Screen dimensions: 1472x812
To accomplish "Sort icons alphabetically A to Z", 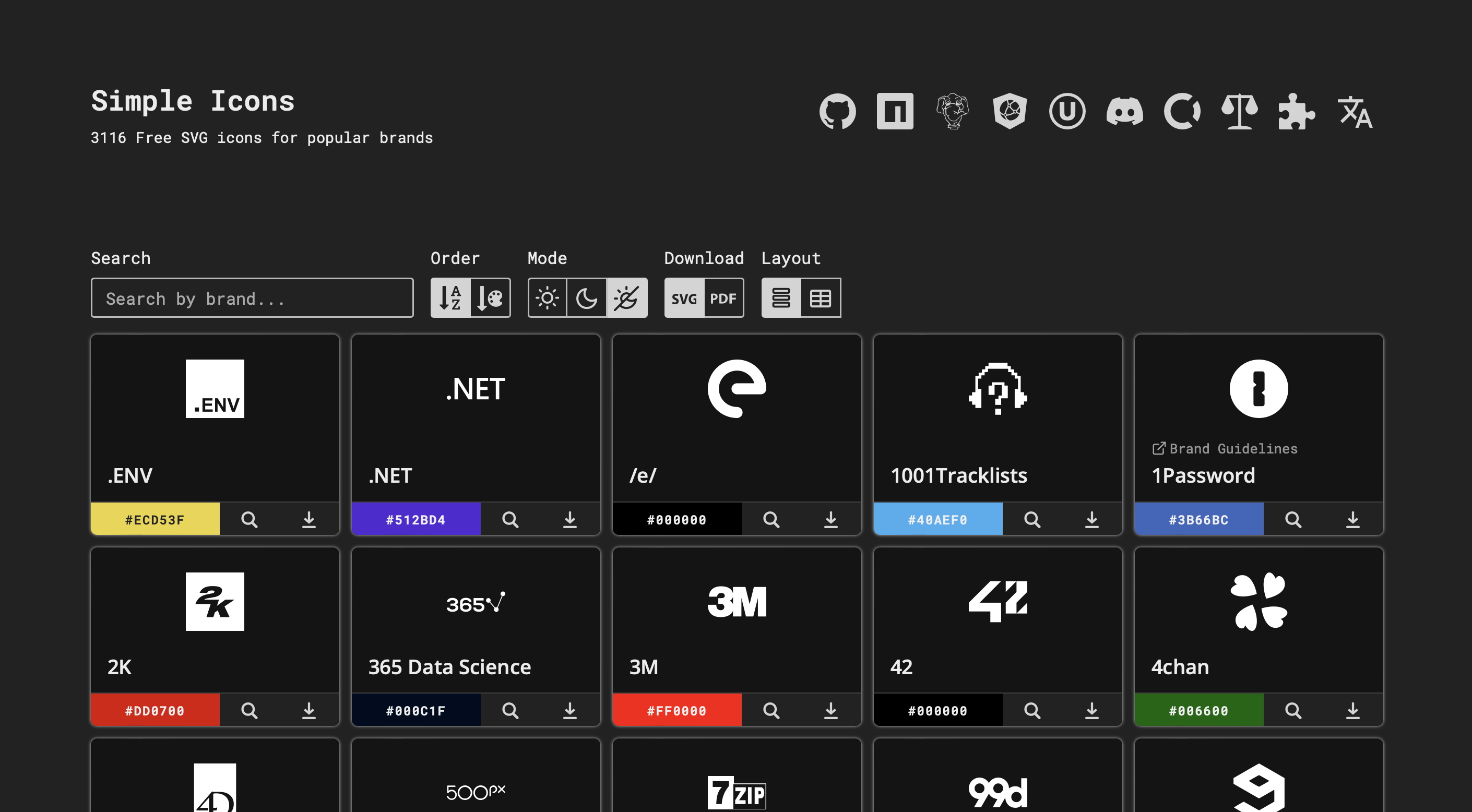I will (x=450, y=297).
